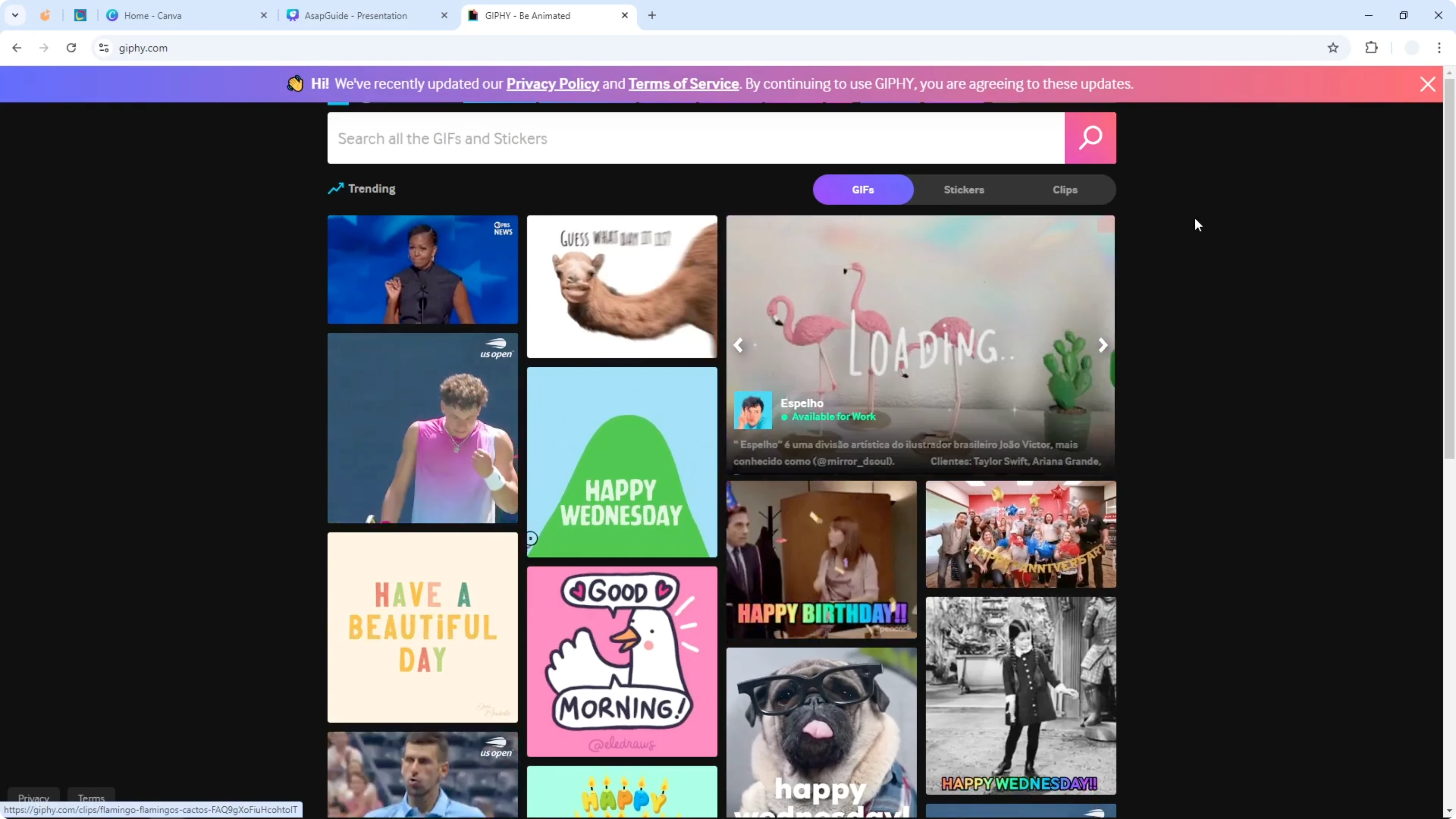Go back in browser history

tap(16, 48)
